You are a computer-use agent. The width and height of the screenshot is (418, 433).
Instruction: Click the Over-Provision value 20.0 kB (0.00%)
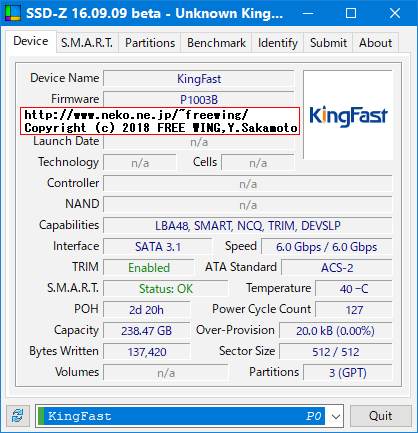336,331
